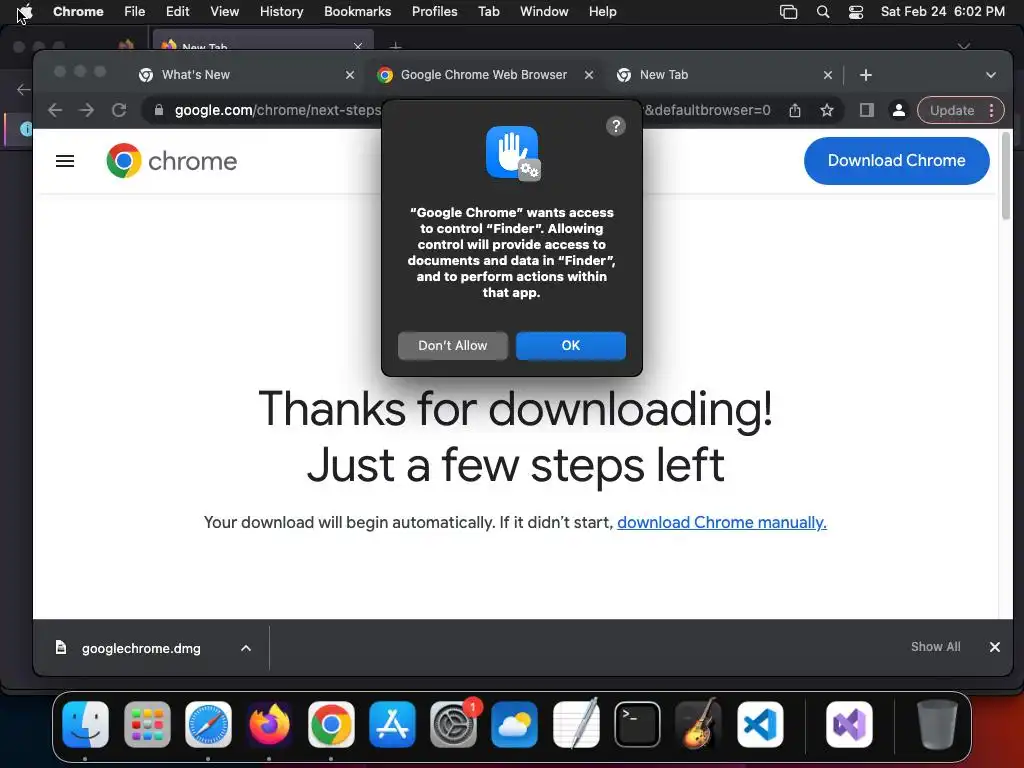This screenshot has width=1024, height=768.
Task: Expand the tab search chevron
Action: (x=991, y=75)
